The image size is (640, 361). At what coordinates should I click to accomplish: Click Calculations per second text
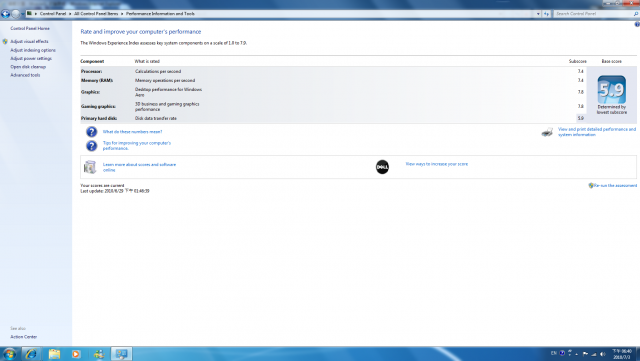(158, 71)
